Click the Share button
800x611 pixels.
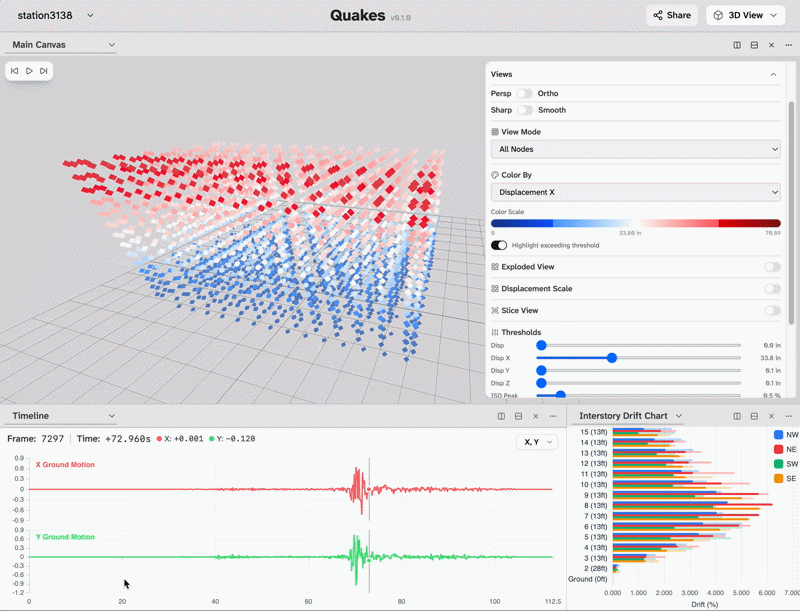point(670,15)
